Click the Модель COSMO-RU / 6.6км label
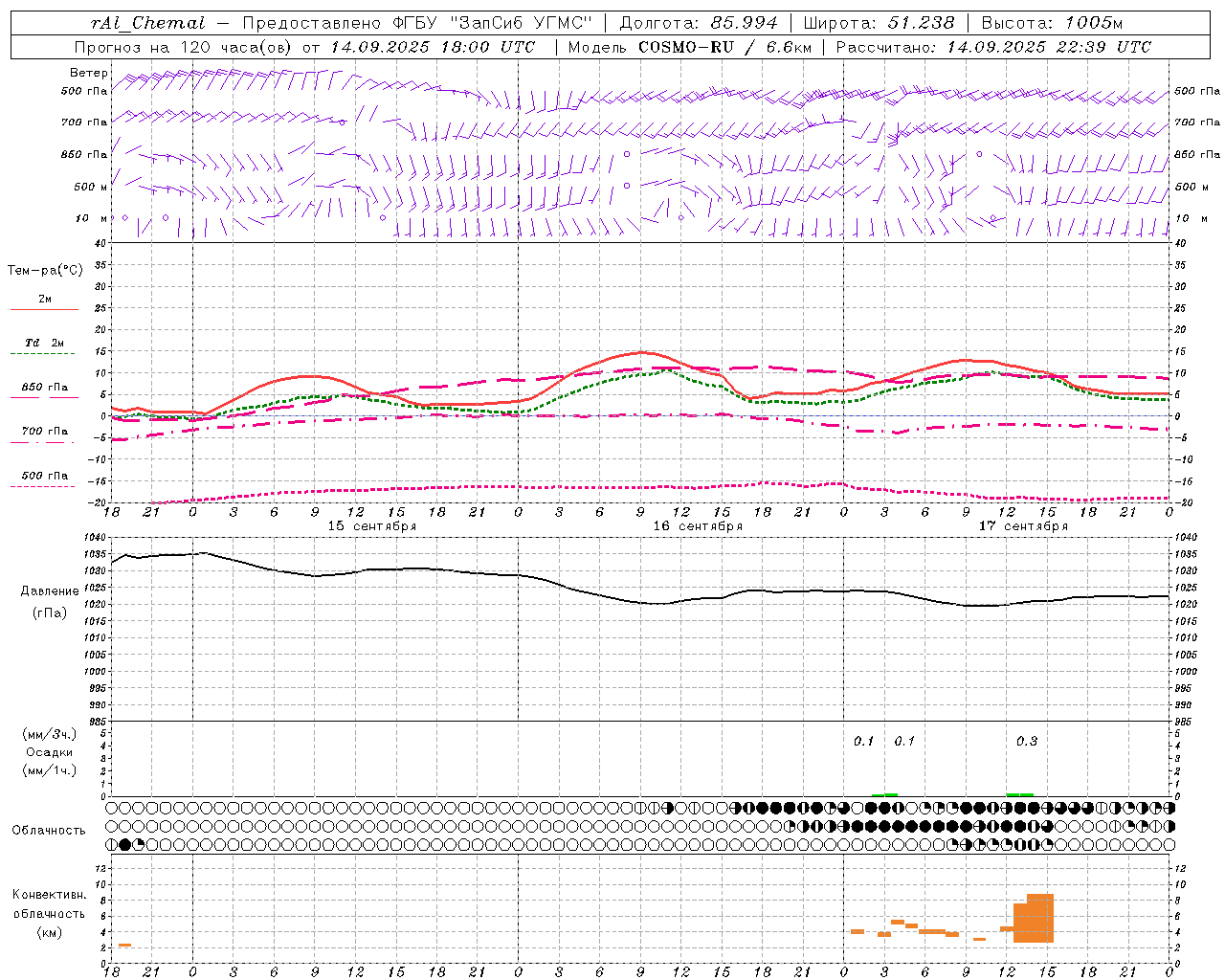Viewport: 1225px width, 980px height. coord(689,47)
